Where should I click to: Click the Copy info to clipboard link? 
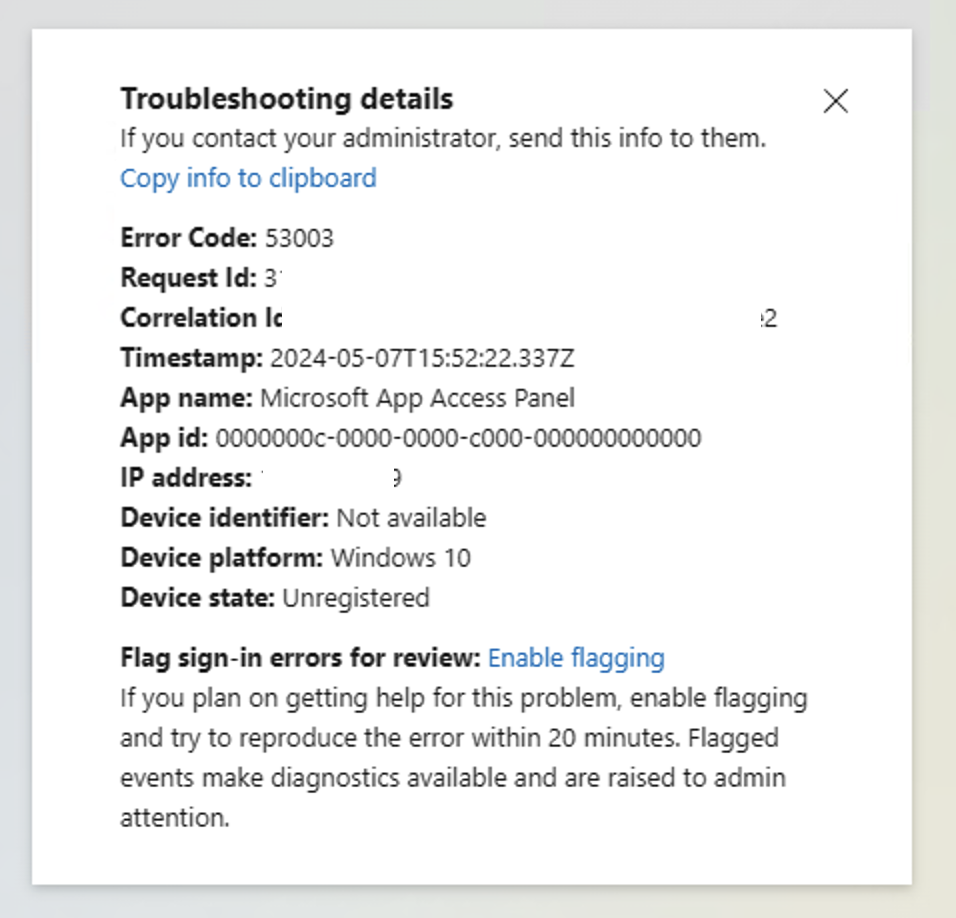[x=248, y=179]
